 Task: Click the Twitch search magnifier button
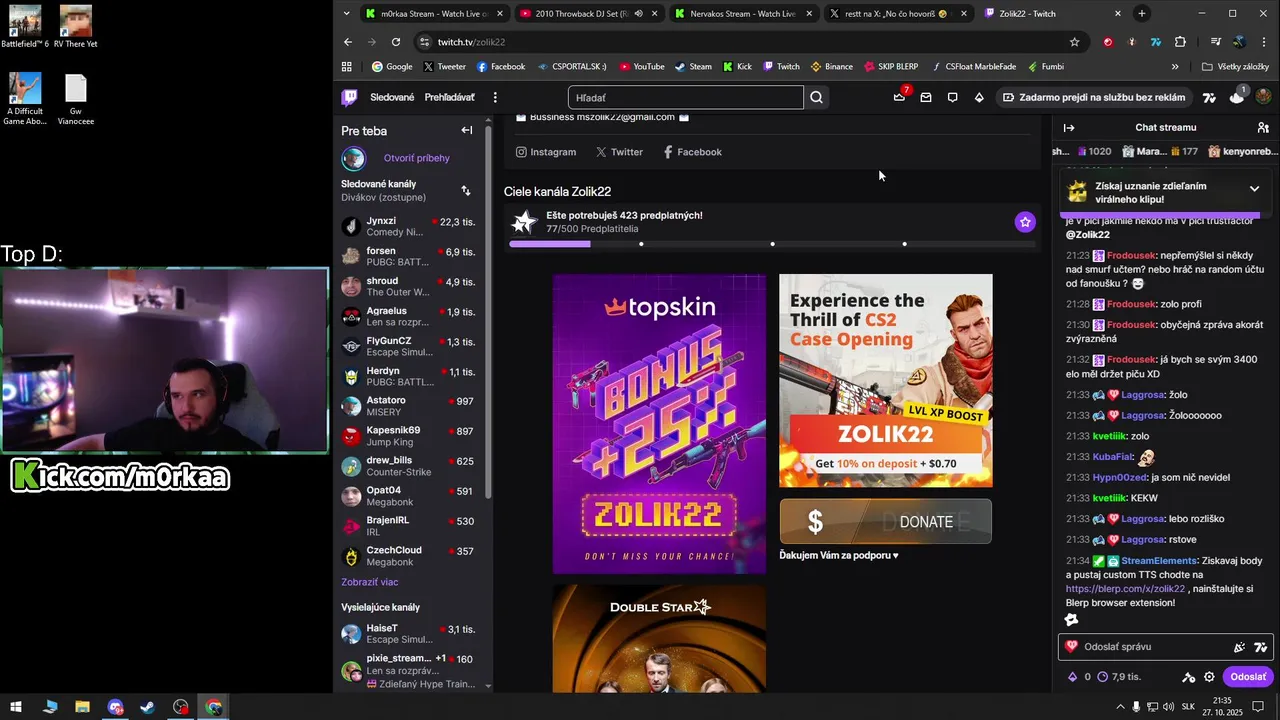coord(817,97)
